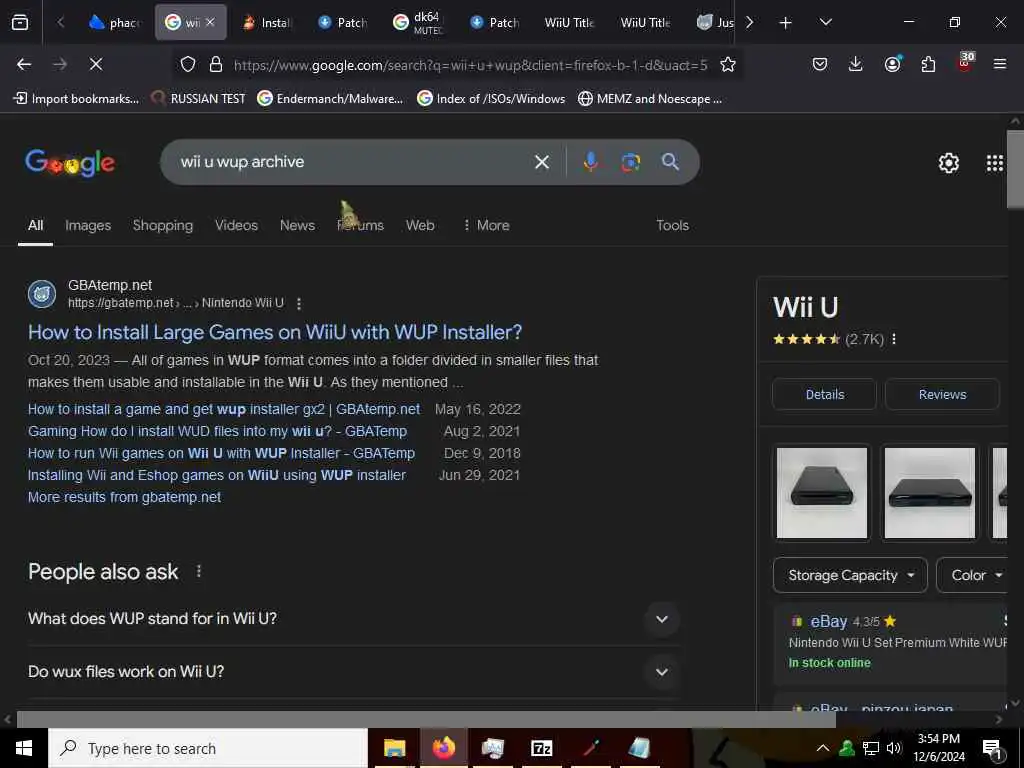Click Windows taskbar search box
1024x768 pixels.
click(x=208, y=748)
